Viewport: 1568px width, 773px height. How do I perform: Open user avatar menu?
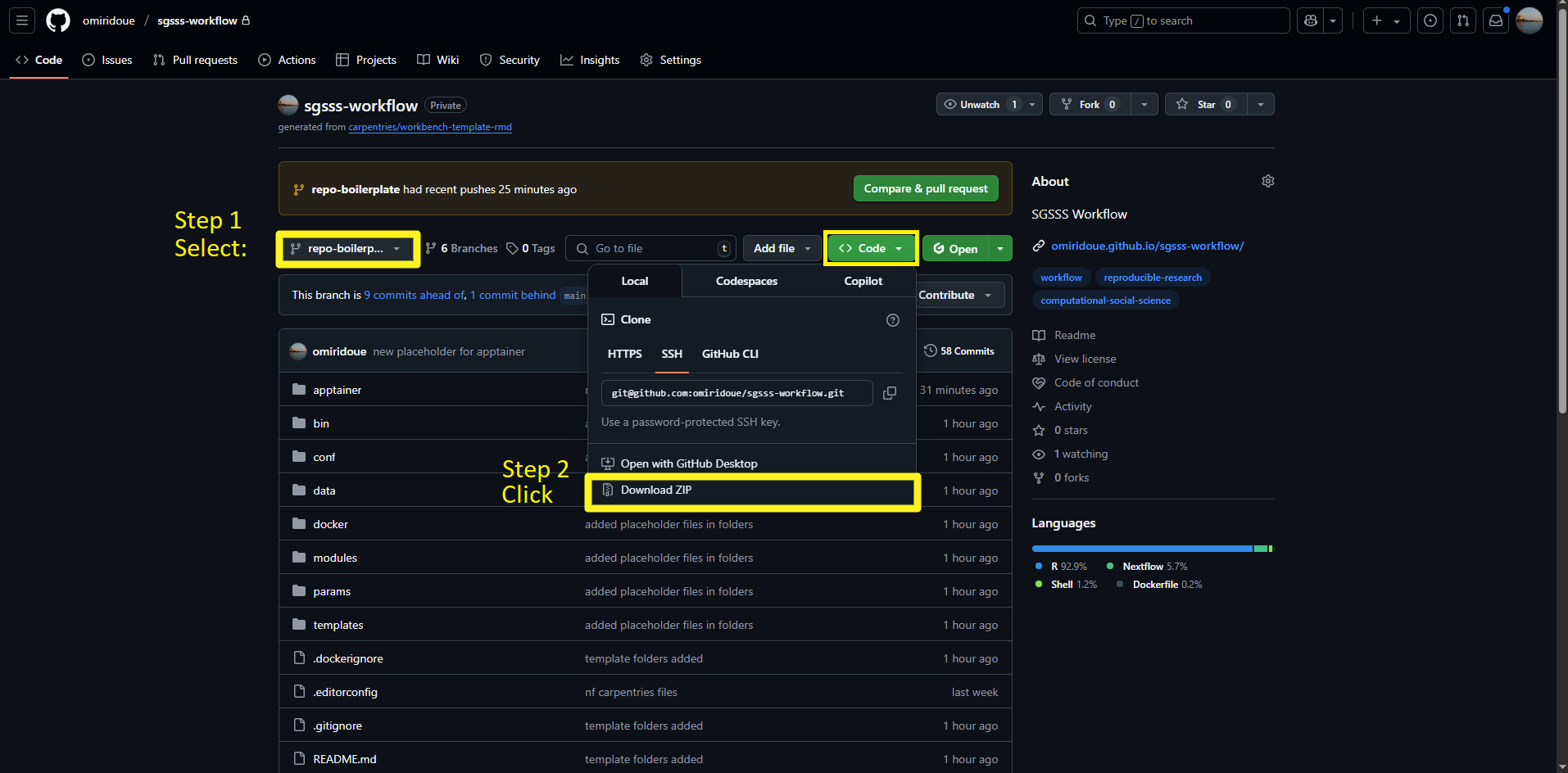point(1529,20)
